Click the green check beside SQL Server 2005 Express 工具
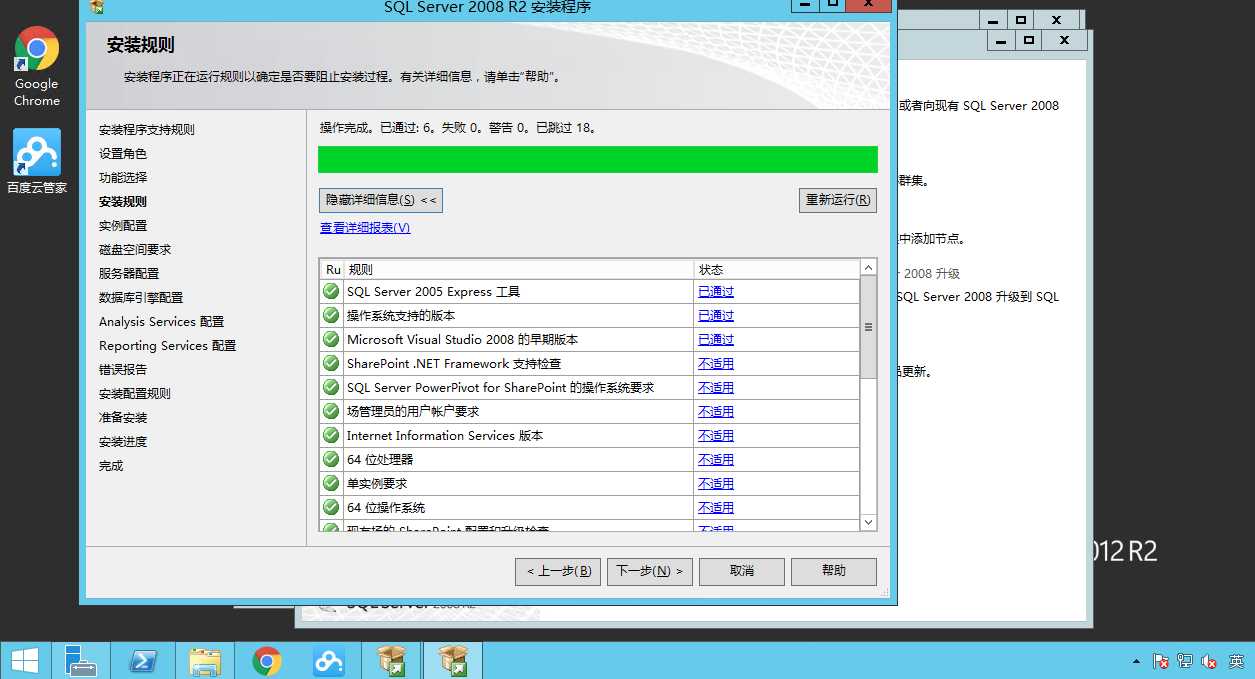The width and height of the screenshot is (1255, 679). pos(330,291)
